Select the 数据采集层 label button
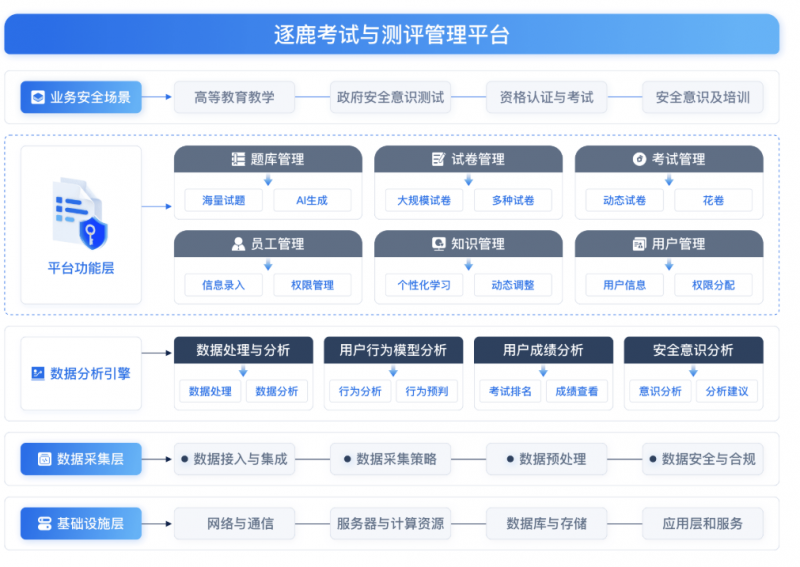Image resolution: width=800 pixels, height=567 pixels. pyautogui.click(x=81, y=459)
